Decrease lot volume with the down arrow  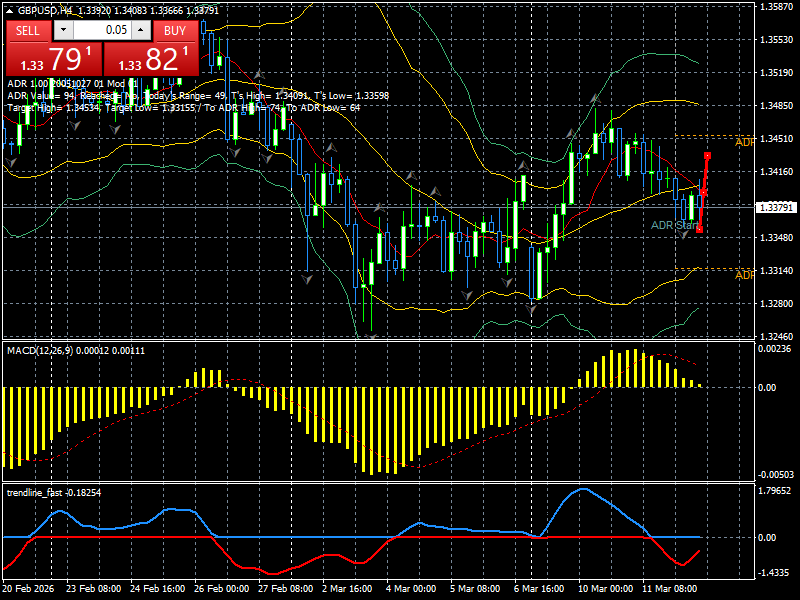pyautogui.click(x=63, y=30)
